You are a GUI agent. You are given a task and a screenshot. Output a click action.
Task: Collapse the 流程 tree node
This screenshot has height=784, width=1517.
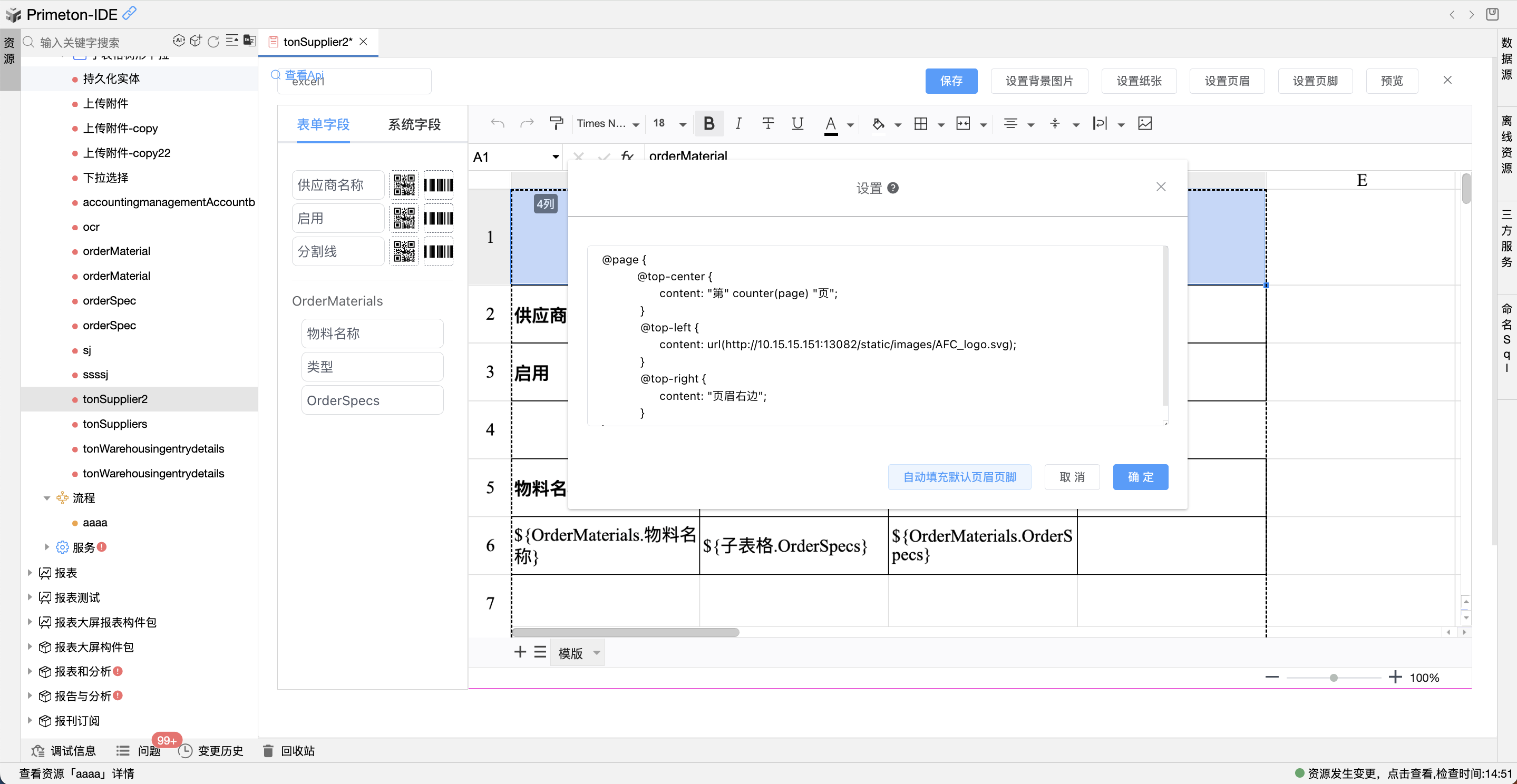tap(47, 498)
